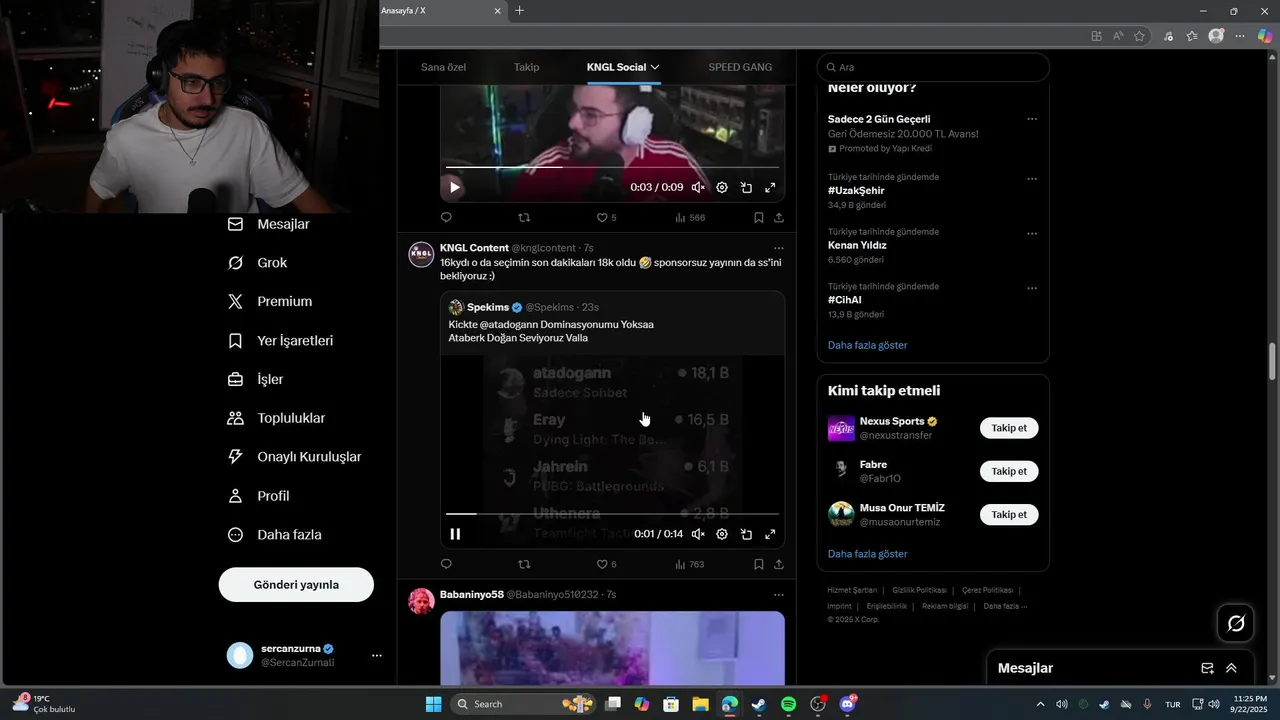Open Topluluklar communities page

click(x=277, y=418)
